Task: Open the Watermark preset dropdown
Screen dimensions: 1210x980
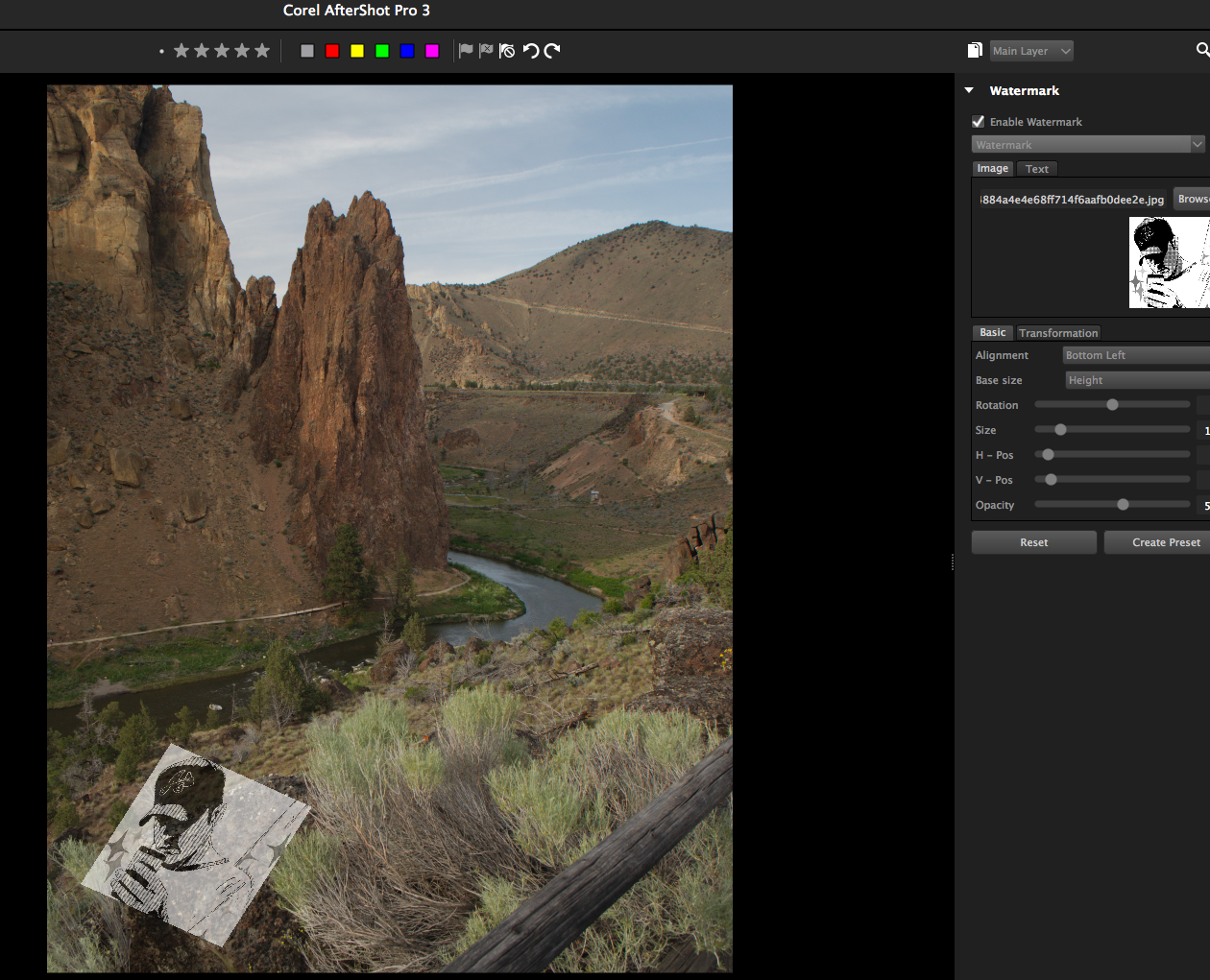Action: pyautogui.click(x=1088, y=145)
